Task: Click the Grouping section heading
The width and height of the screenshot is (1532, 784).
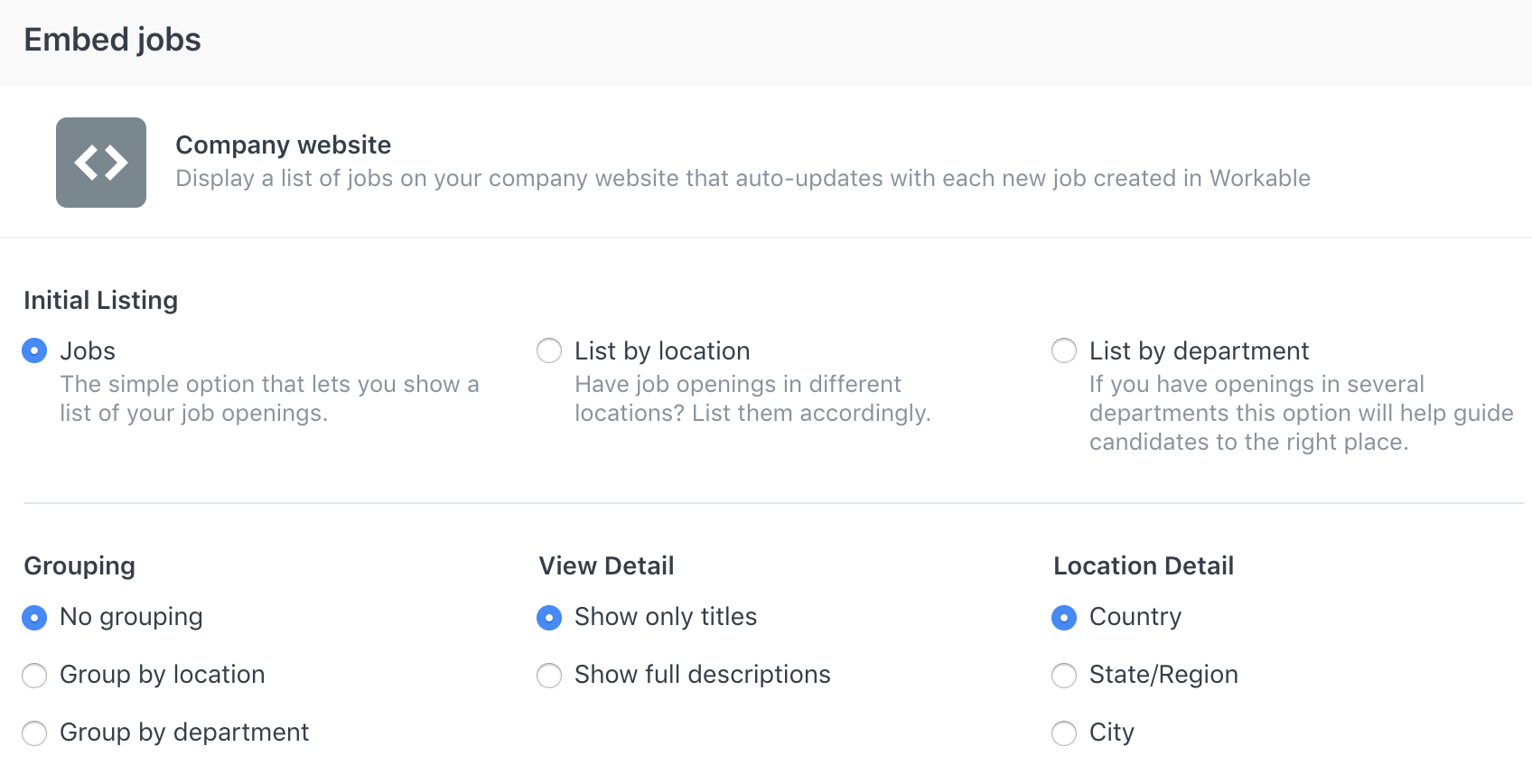Action: pos(79,566)
